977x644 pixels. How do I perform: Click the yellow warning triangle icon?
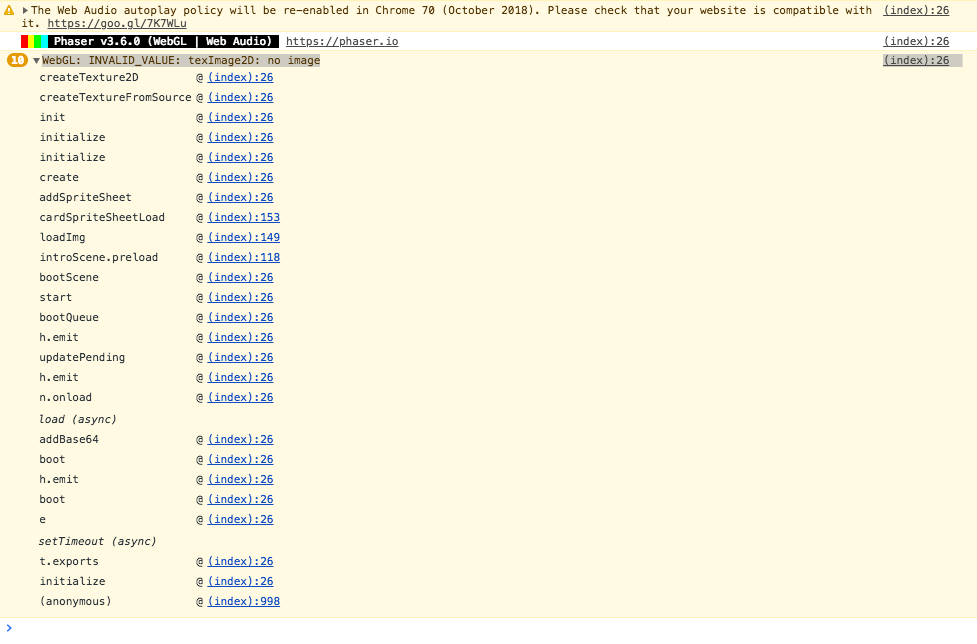(x=10, y=9)
